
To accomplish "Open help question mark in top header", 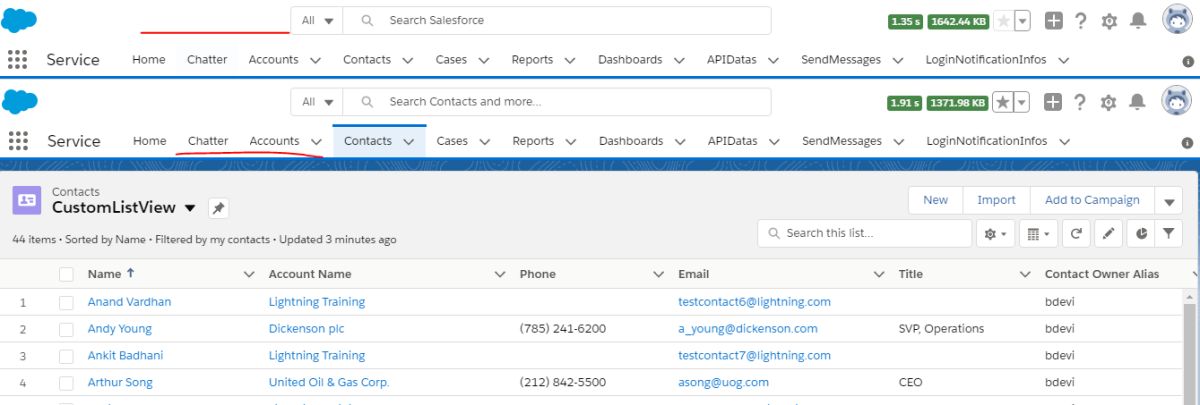I will [1080, 20].
